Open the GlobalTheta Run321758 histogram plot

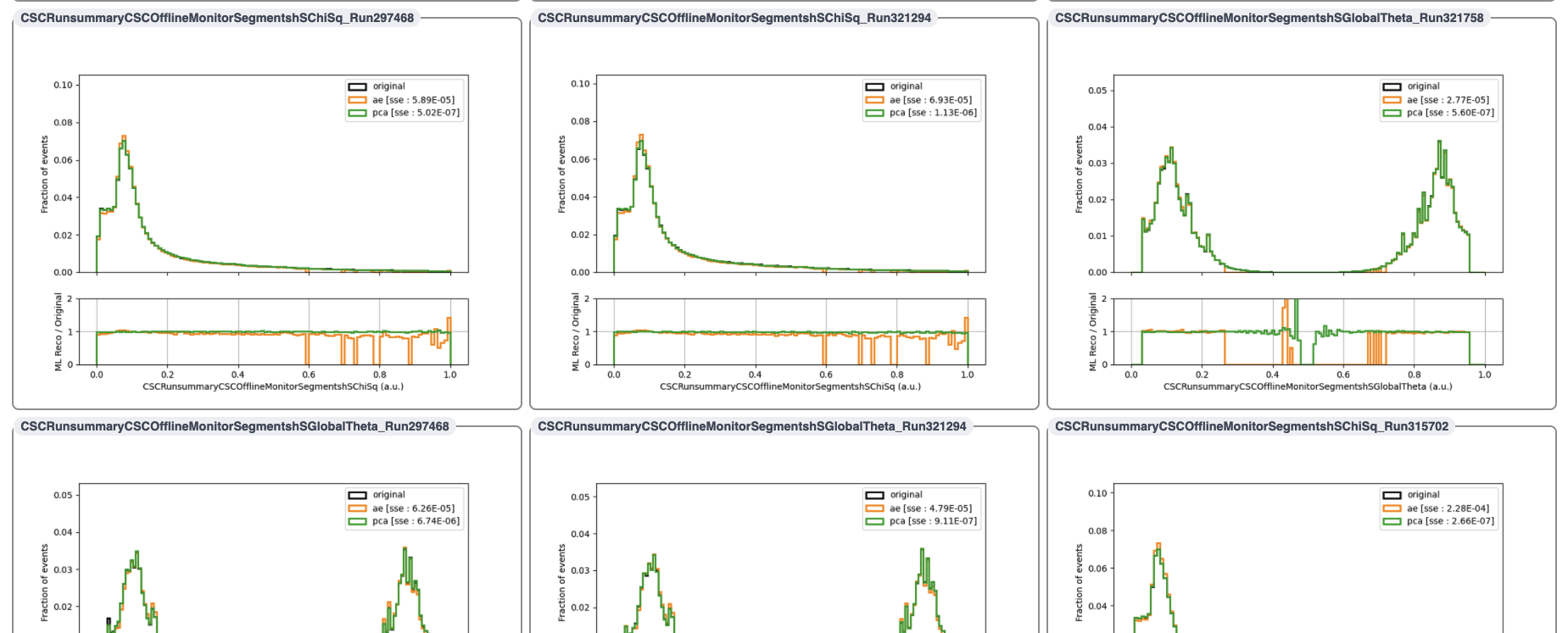(1309, 174)
